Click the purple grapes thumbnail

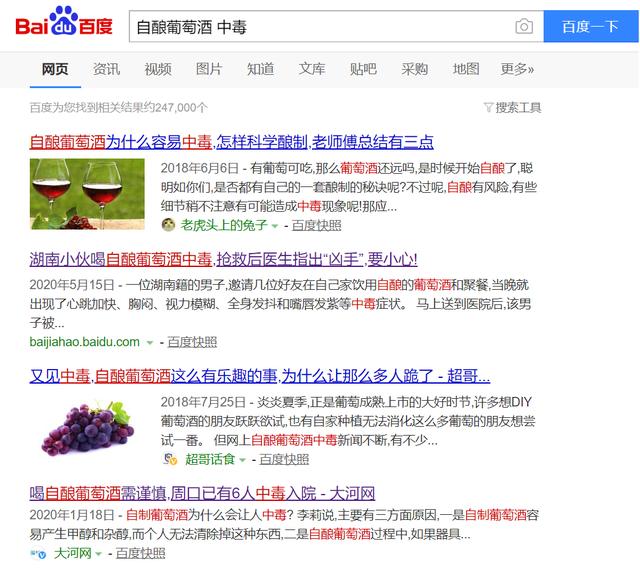87,428
